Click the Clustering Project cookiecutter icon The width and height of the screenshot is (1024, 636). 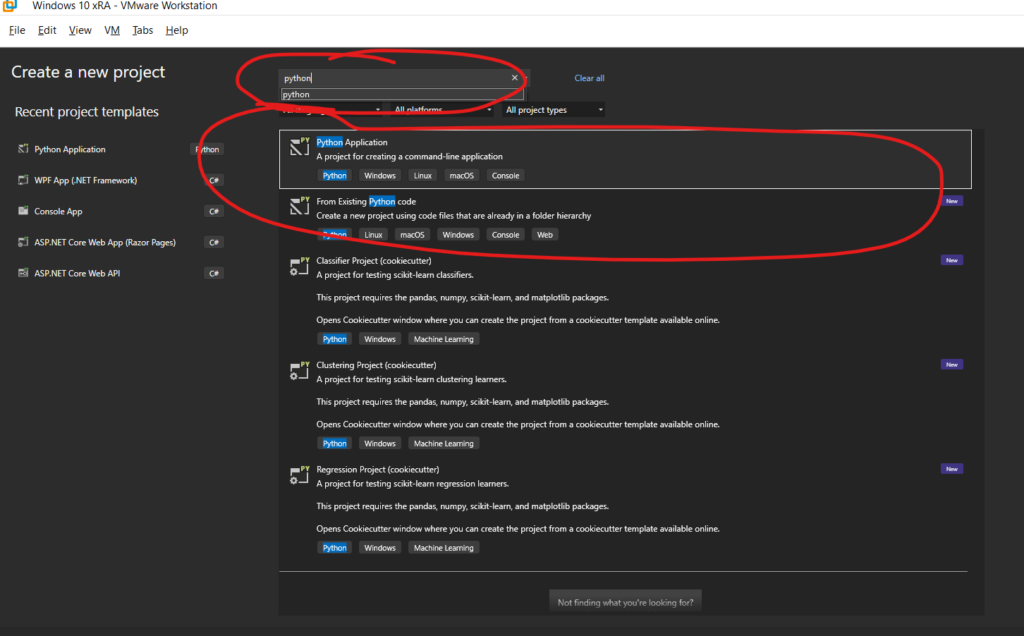300,369
